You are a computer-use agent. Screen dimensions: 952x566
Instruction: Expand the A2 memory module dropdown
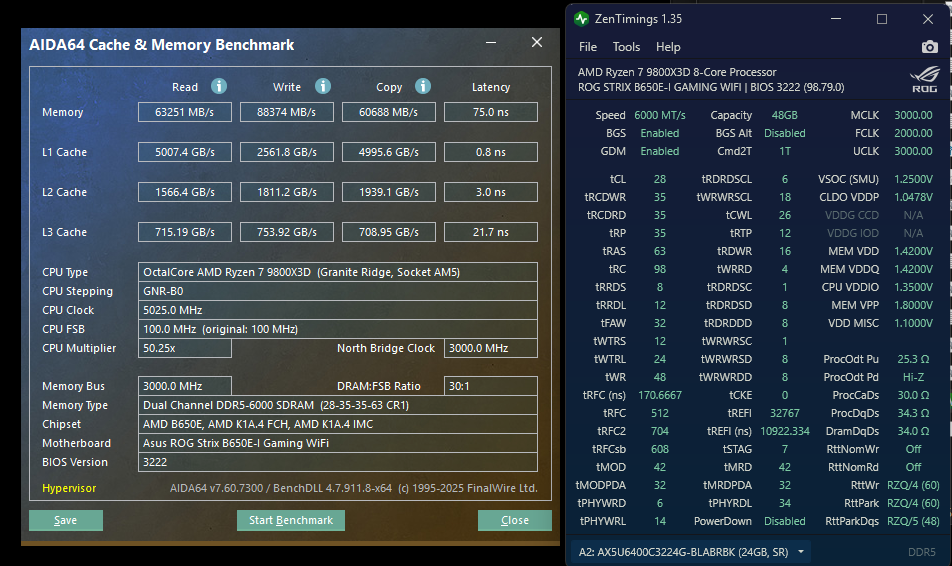pos(690,552)
